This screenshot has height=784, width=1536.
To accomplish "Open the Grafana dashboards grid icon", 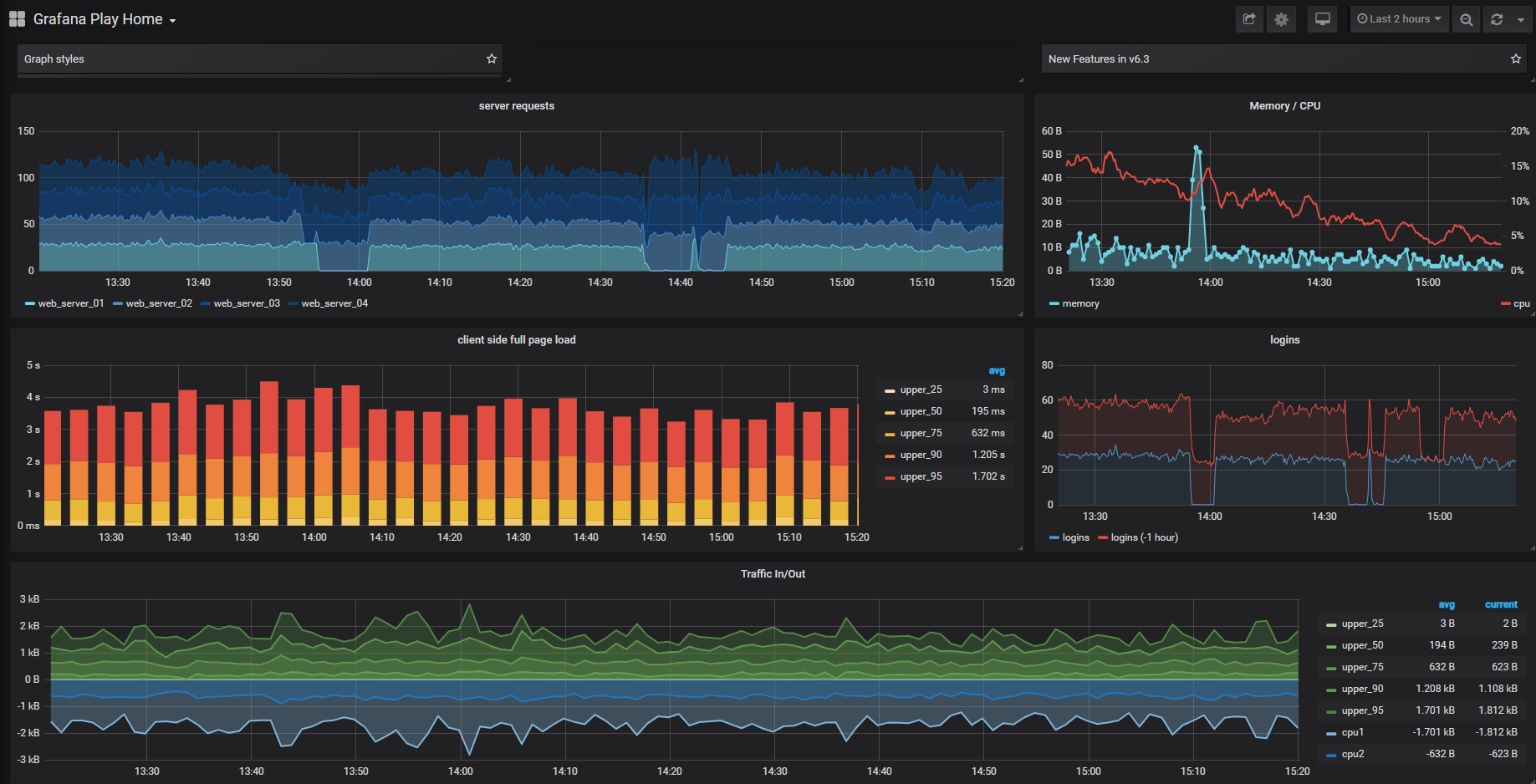I will pos(17,19).
